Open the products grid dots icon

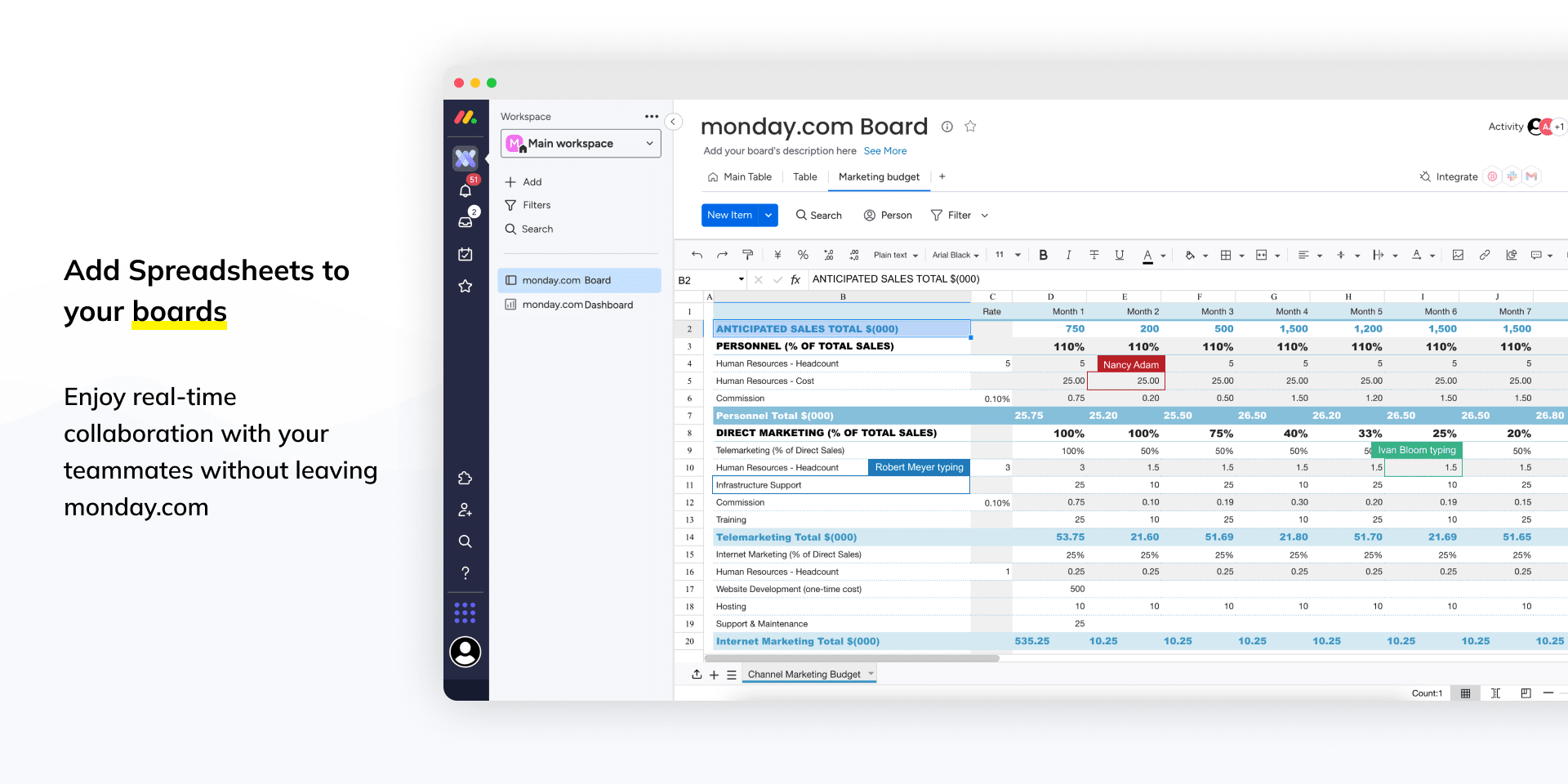(x=465, y=612)
